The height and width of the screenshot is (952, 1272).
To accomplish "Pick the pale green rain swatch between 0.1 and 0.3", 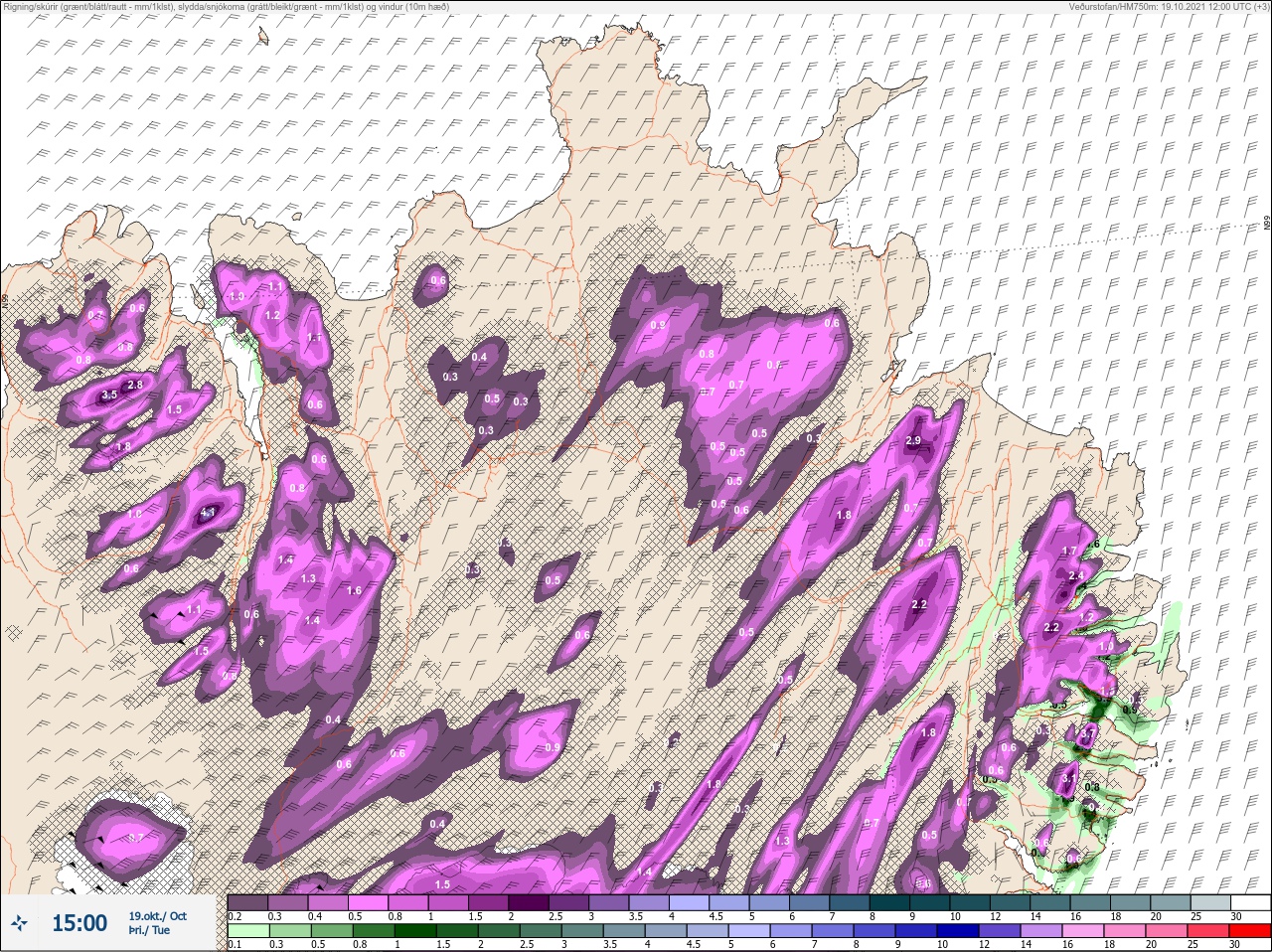I will tap(248, 930).
